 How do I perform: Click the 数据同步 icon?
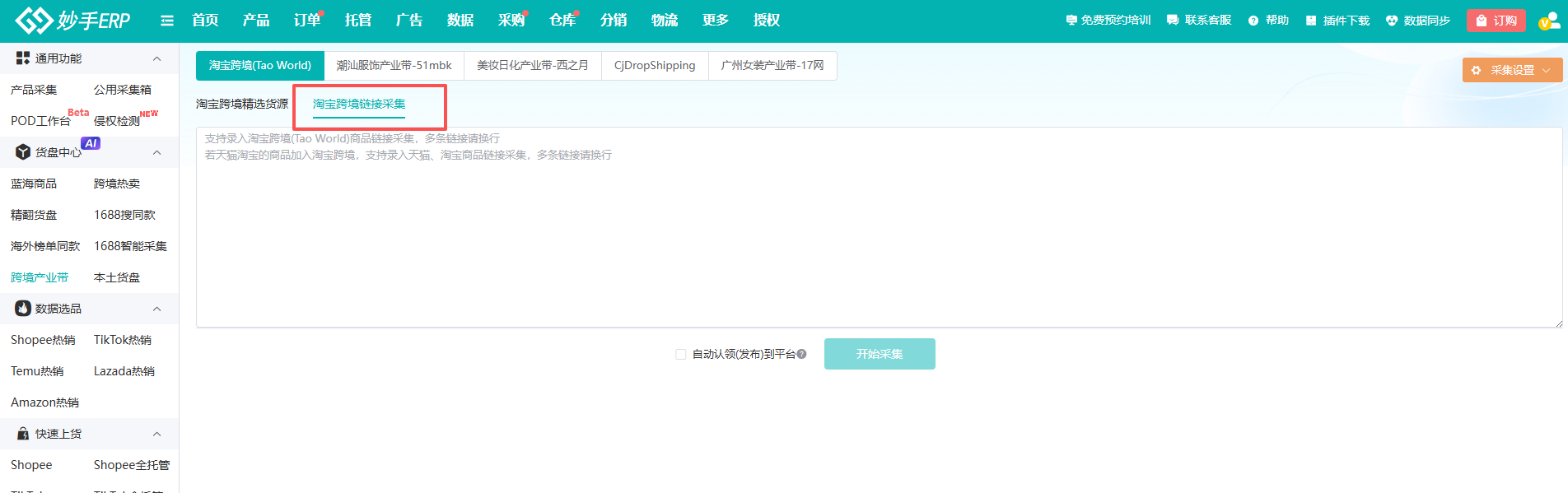point(1392,21)
